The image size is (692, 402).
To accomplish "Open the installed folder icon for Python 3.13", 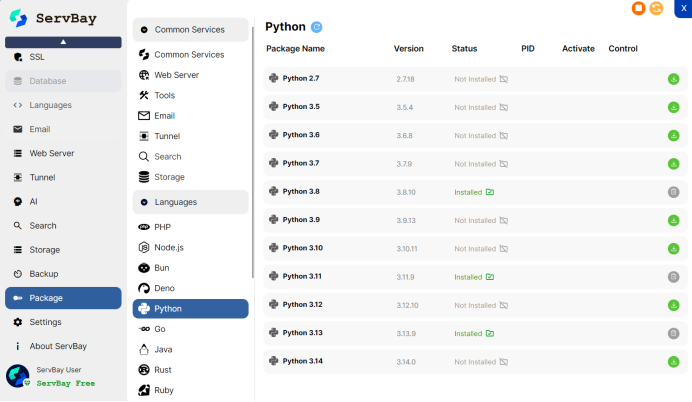I will tap(490, 333).
